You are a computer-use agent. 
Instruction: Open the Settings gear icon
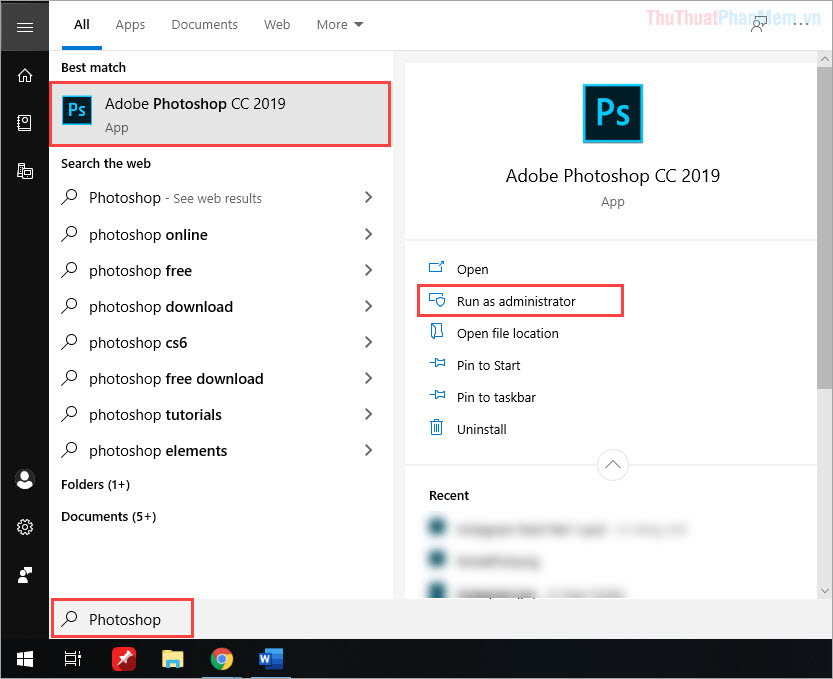(x=25, y=527)
